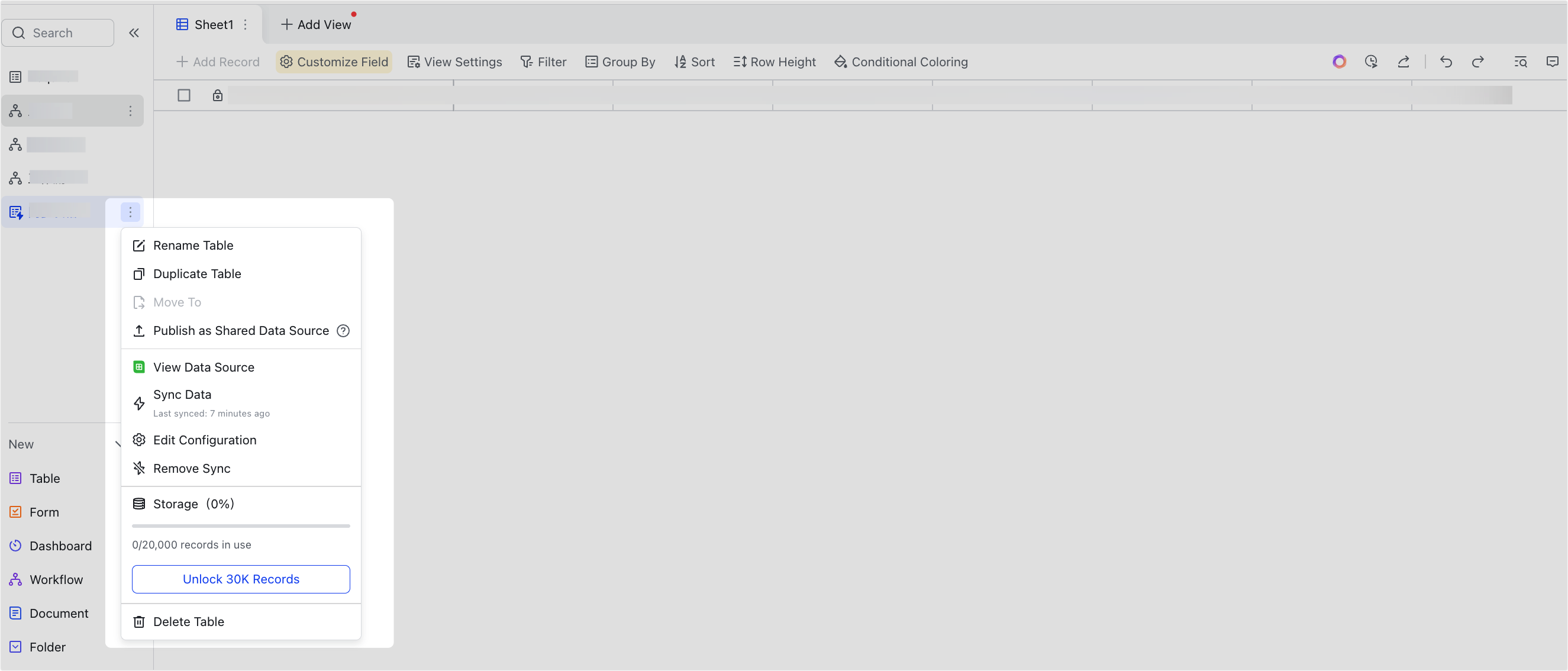Open Group By
The image size is (1568, 671).
pyautogui.click(x=620, y=62)
